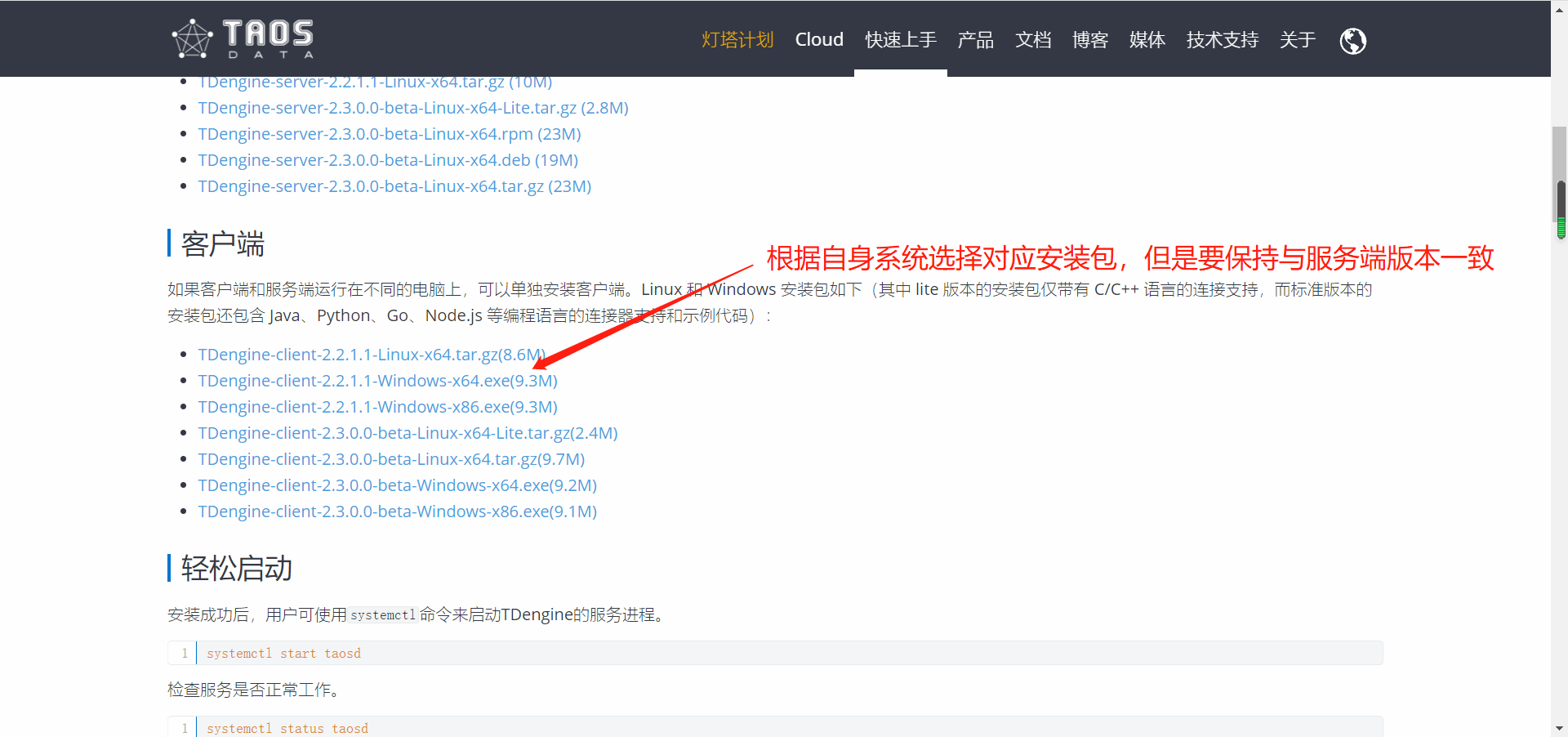Open the 媒体 menu item
This screenshot has width=1568, height=737.
[1147, 40]
